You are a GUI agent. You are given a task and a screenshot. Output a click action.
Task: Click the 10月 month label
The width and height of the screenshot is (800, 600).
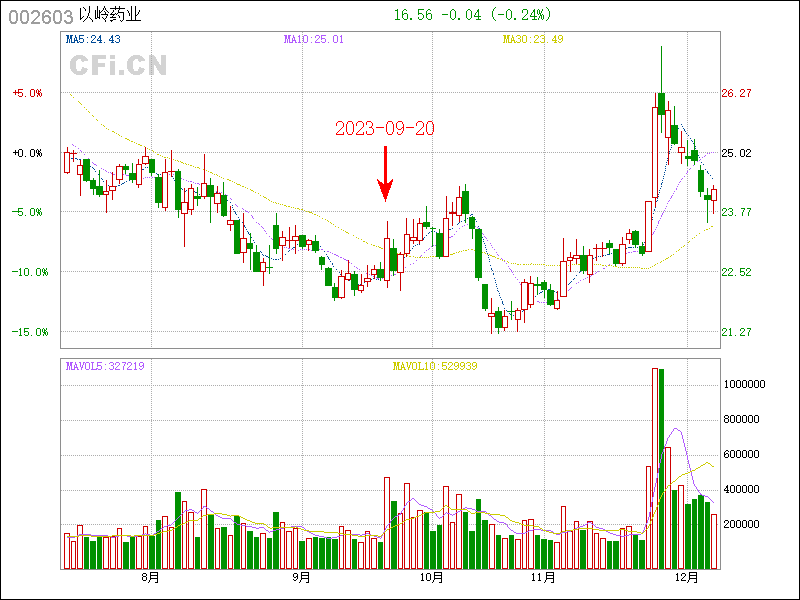(432, 578)
